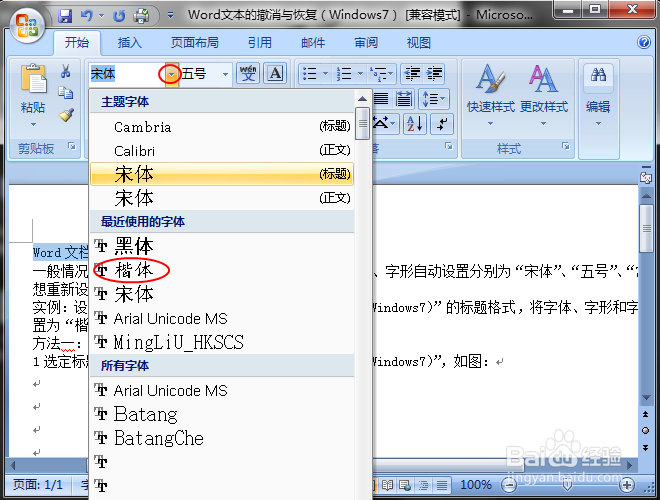660x500 pixels.
Task: Switch to the 视图 tab
Action: pos(418,43)
